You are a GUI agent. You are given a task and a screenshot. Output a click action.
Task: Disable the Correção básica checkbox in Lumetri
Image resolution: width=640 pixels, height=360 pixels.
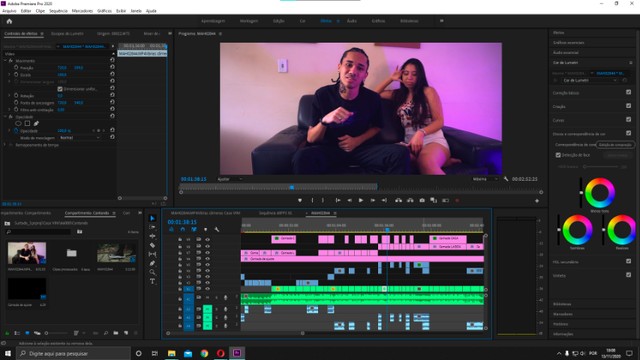[x=628, y=92]
